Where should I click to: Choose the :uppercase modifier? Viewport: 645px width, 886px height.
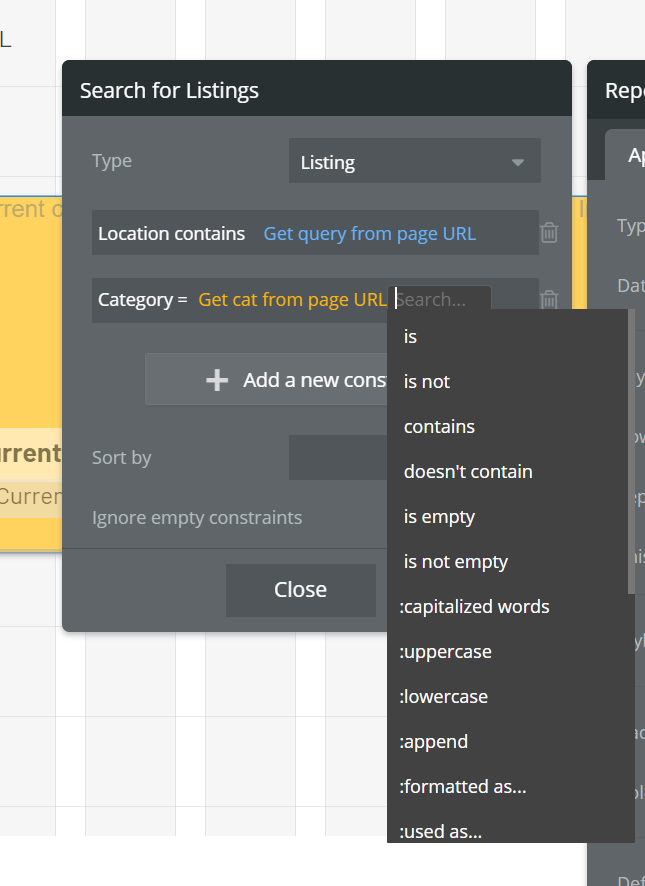(x=445, y=652)
